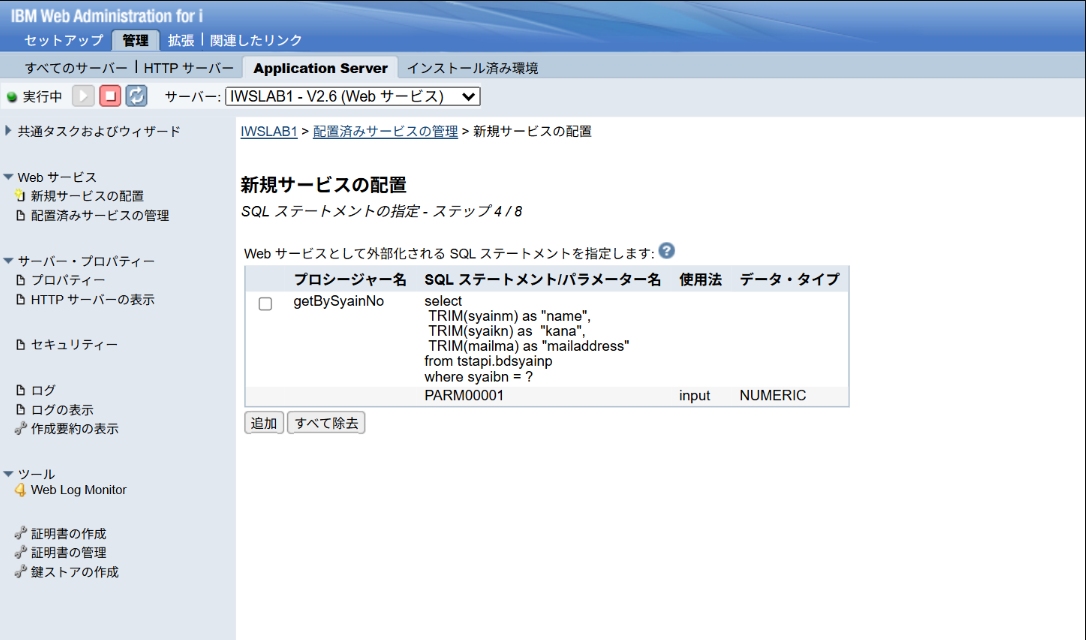
Task: Click the input usage cell
Action: 695,395
